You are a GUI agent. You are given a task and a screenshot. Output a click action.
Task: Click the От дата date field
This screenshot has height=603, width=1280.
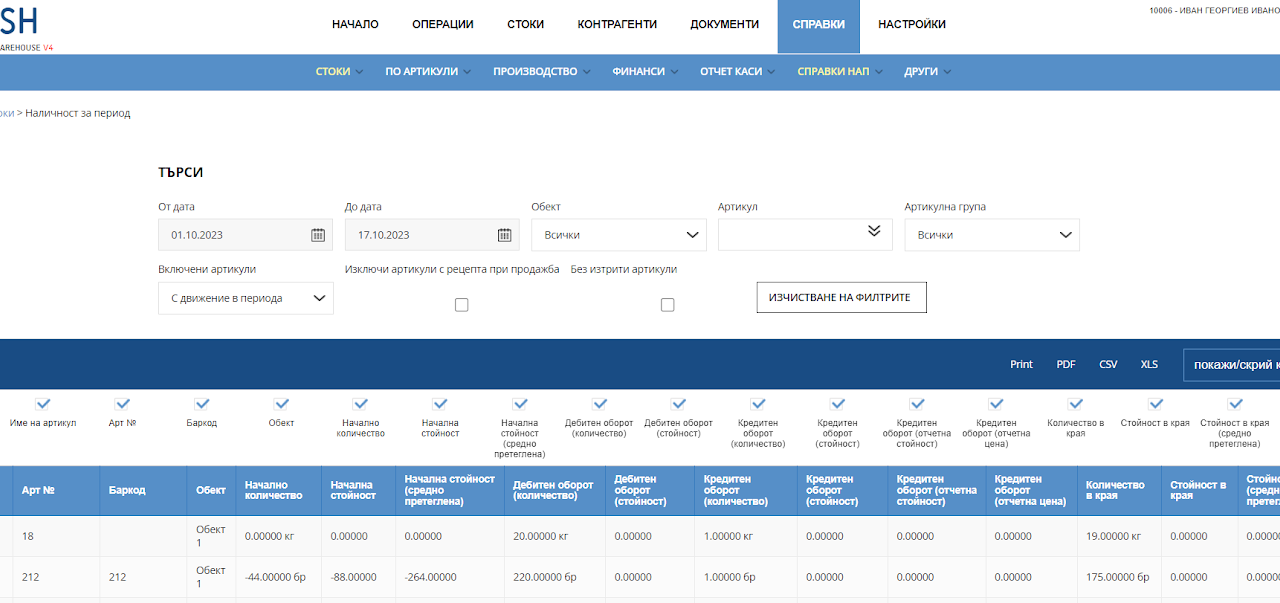[246, 235]
